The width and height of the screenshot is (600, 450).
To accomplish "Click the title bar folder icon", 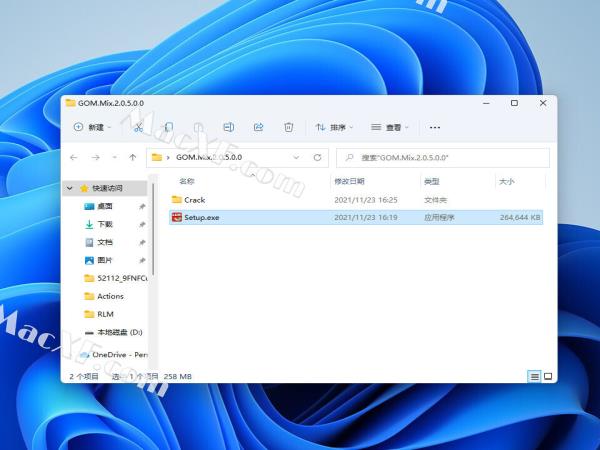I will (70, 103).
